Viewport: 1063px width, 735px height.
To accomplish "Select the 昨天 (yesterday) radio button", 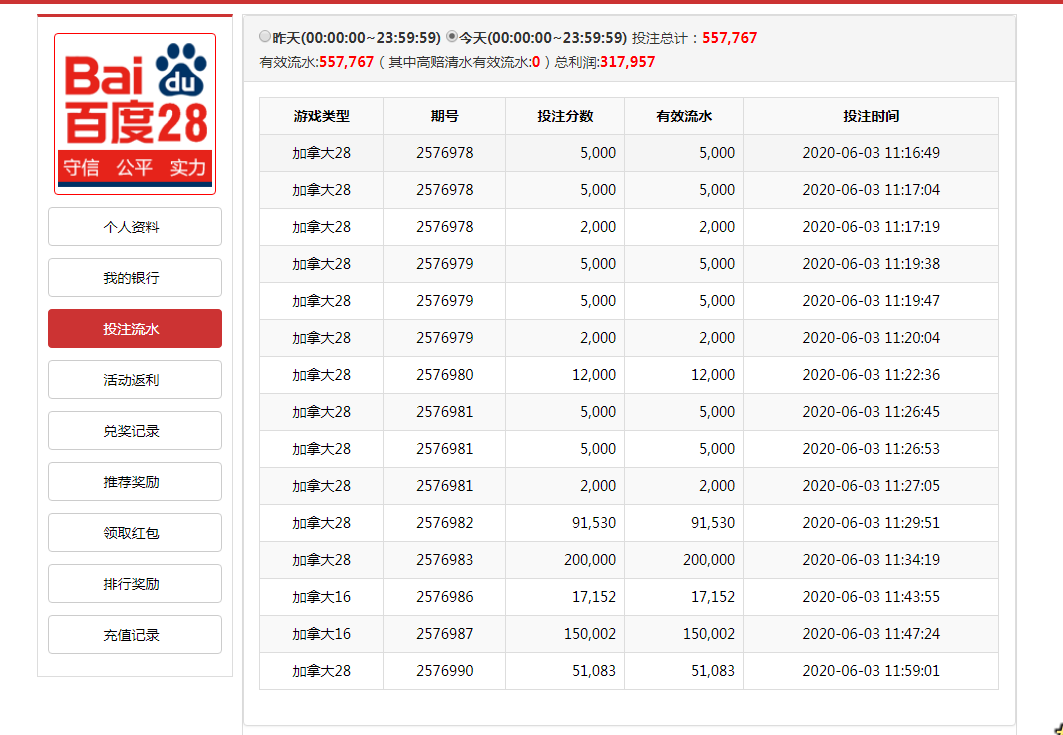I will click(x=265, y=37).
